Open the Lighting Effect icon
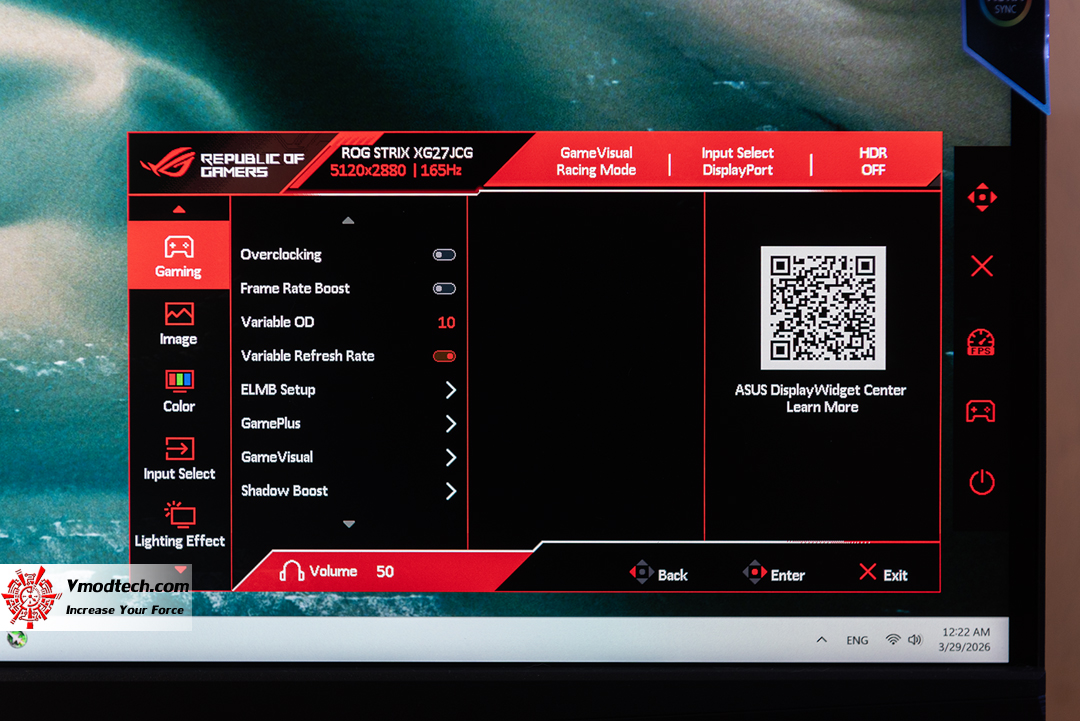Image resolution: width=1080 pixels, height=721 pixels. [x=180, y=514]
